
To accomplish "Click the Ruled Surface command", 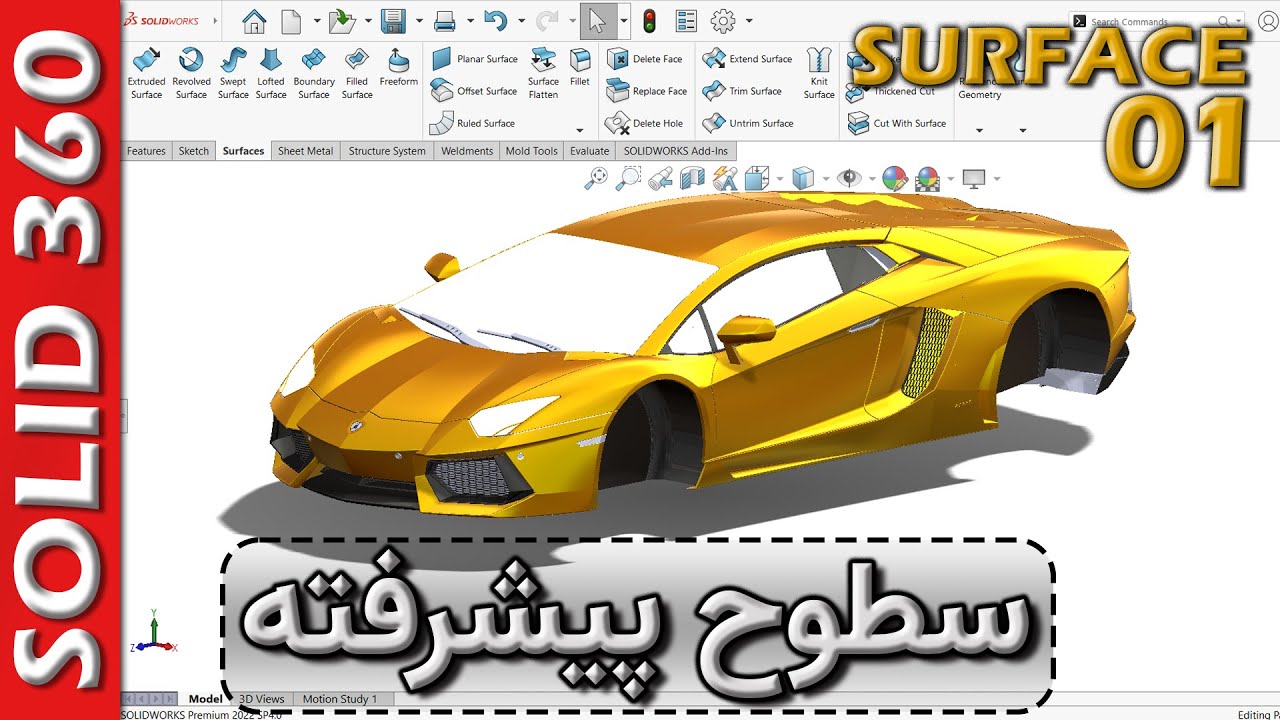I will (x=473, y=123).
